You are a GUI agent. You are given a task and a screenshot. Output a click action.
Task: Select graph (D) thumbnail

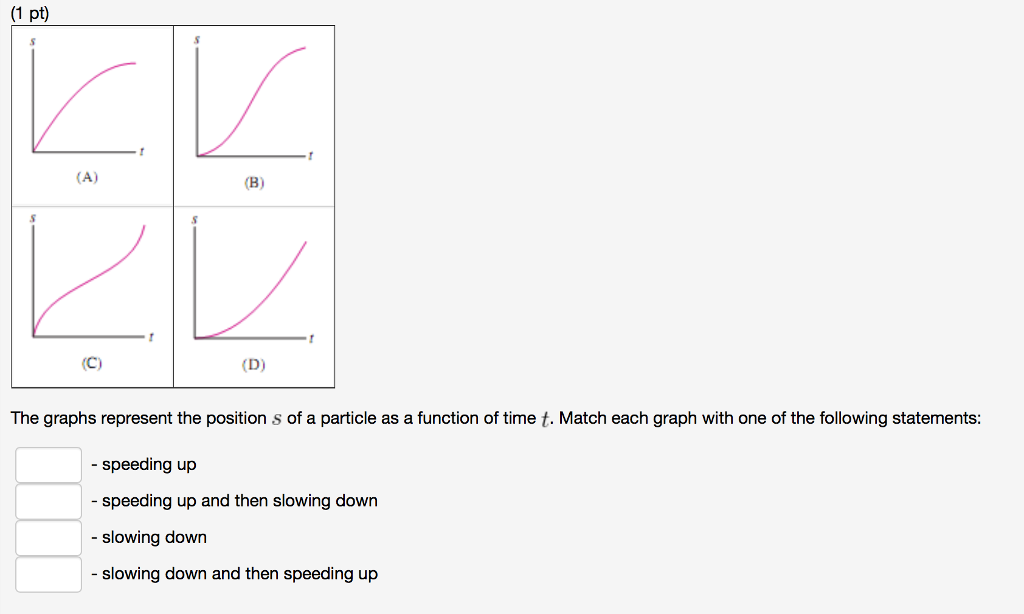(254, 285)
